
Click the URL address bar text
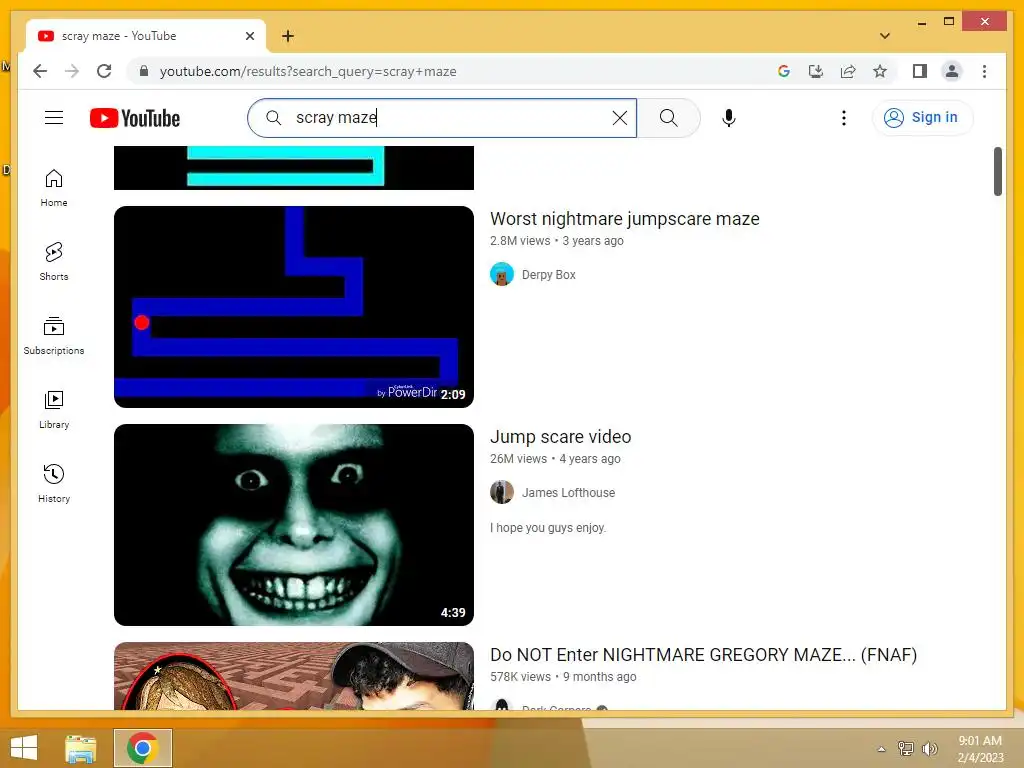(308, 71)
